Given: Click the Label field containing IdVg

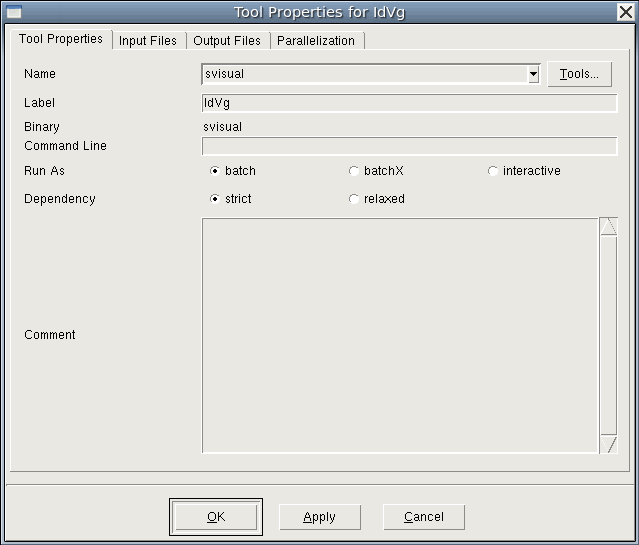Looking at the screenshot, I should 410,103.
